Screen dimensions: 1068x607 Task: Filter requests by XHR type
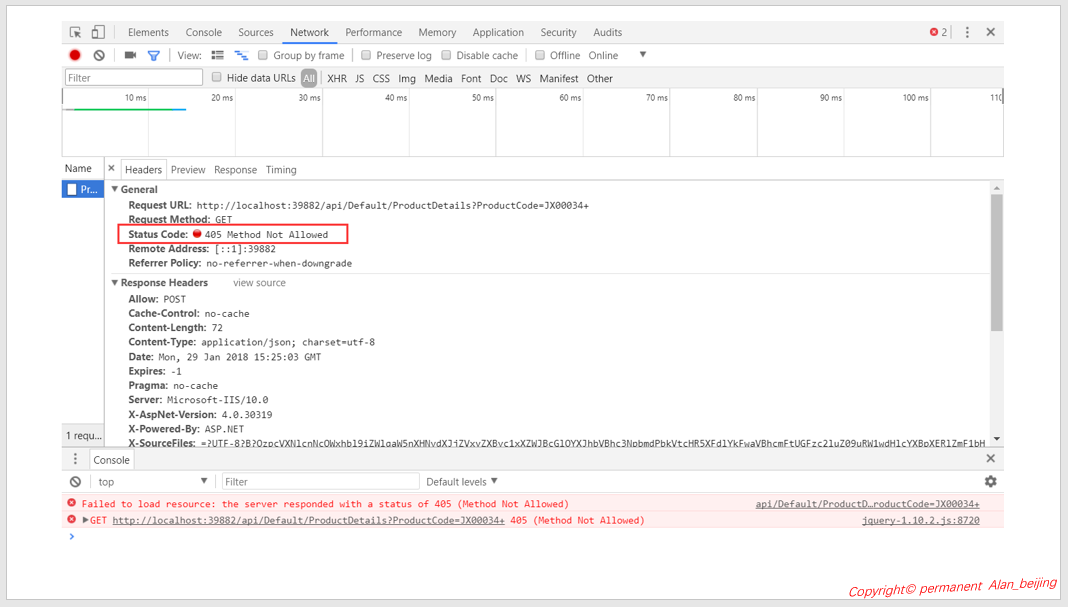tap(336, 78)
